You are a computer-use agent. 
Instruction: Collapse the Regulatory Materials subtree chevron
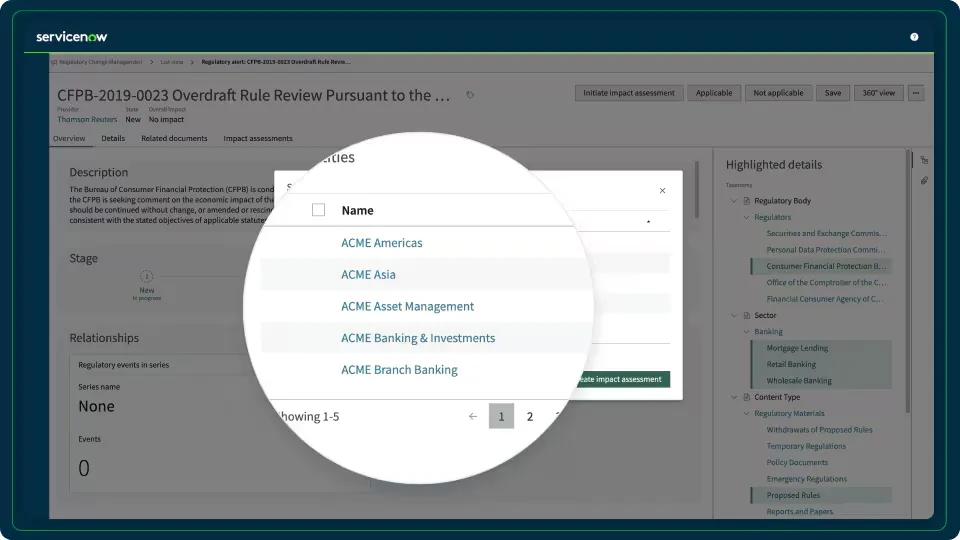pyautogui.click(x=746, y=414)
